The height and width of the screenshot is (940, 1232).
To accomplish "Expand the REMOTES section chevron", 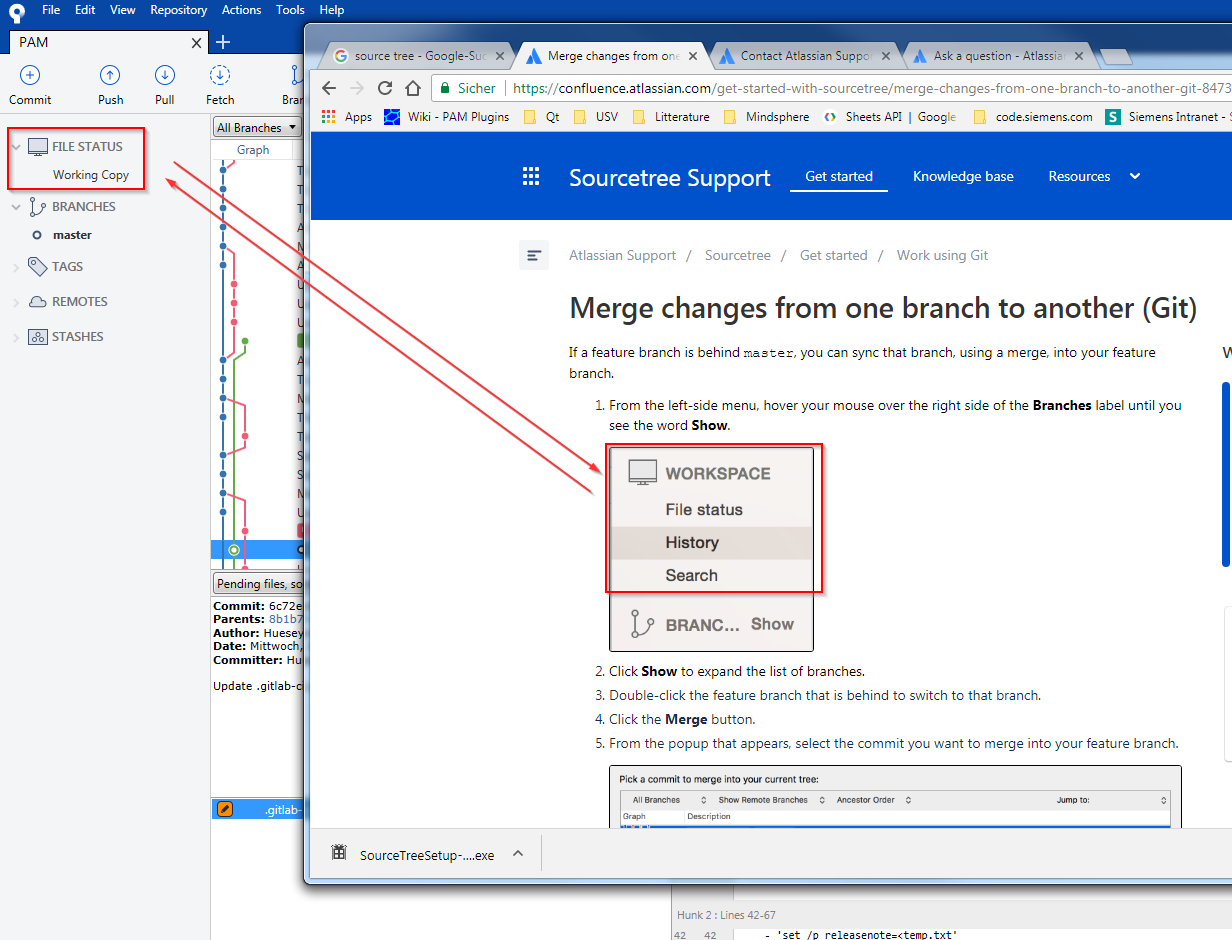I will coord(16,302).
